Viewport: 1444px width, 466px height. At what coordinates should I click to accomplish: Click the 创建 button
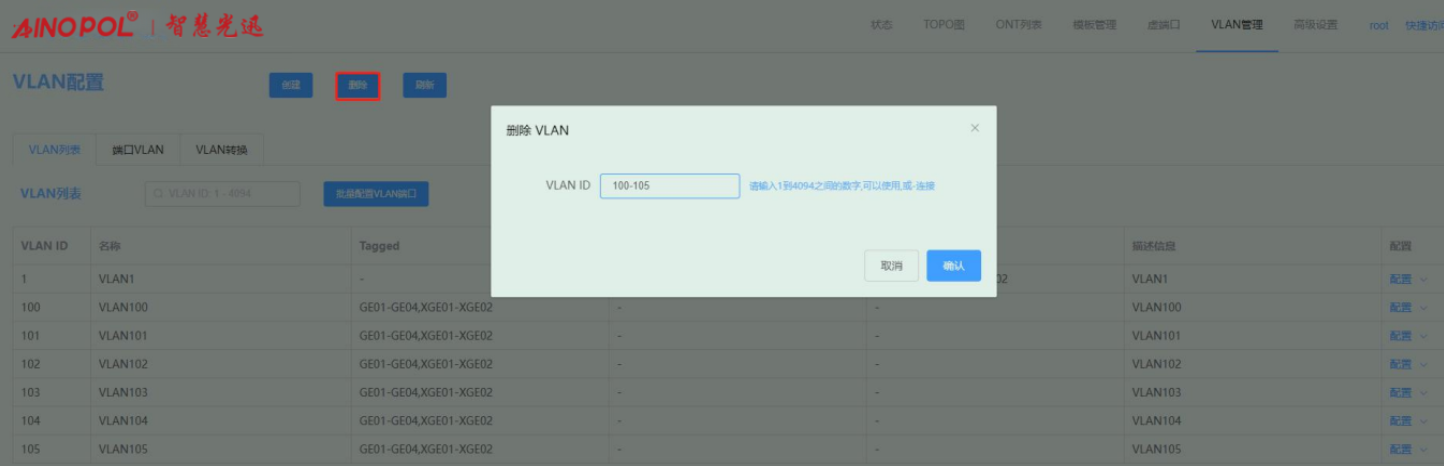(x=290, y=86)
